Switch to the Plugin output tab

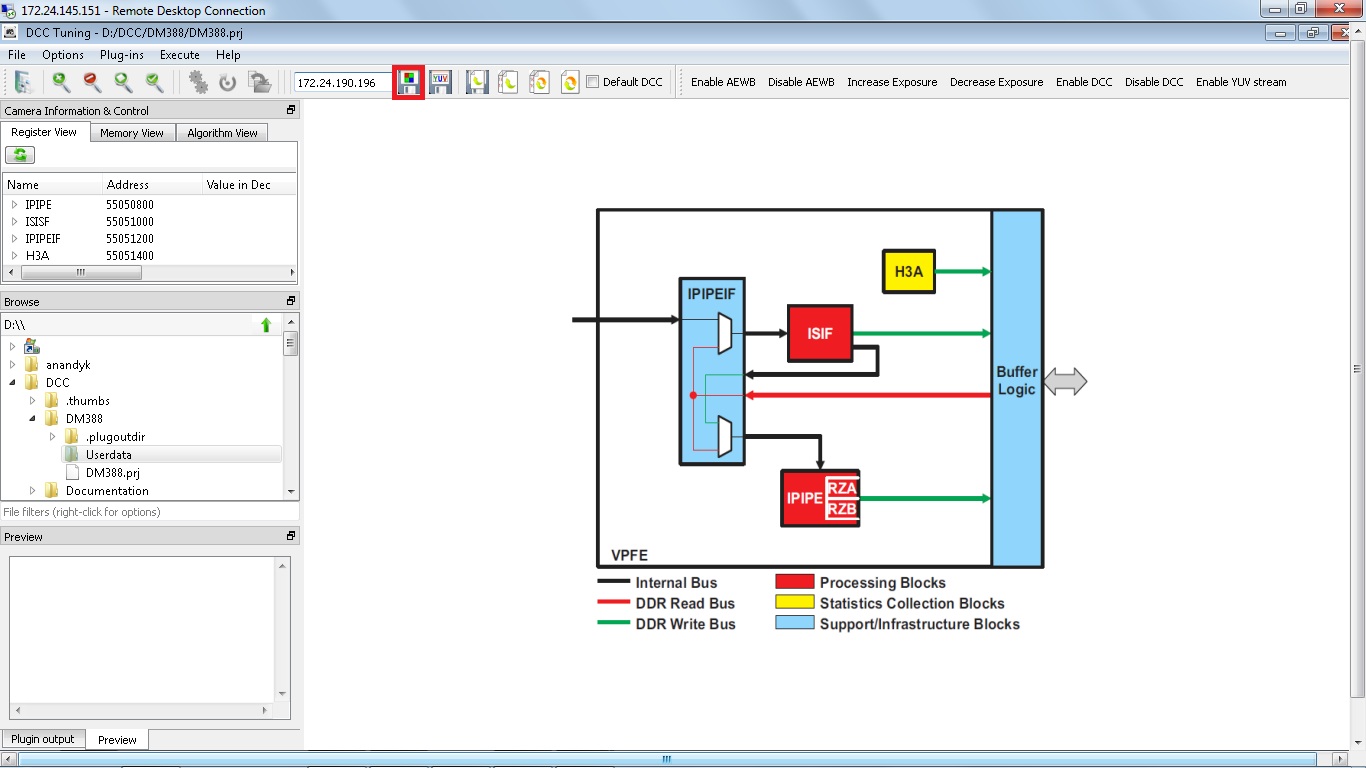tap(43, 739)
